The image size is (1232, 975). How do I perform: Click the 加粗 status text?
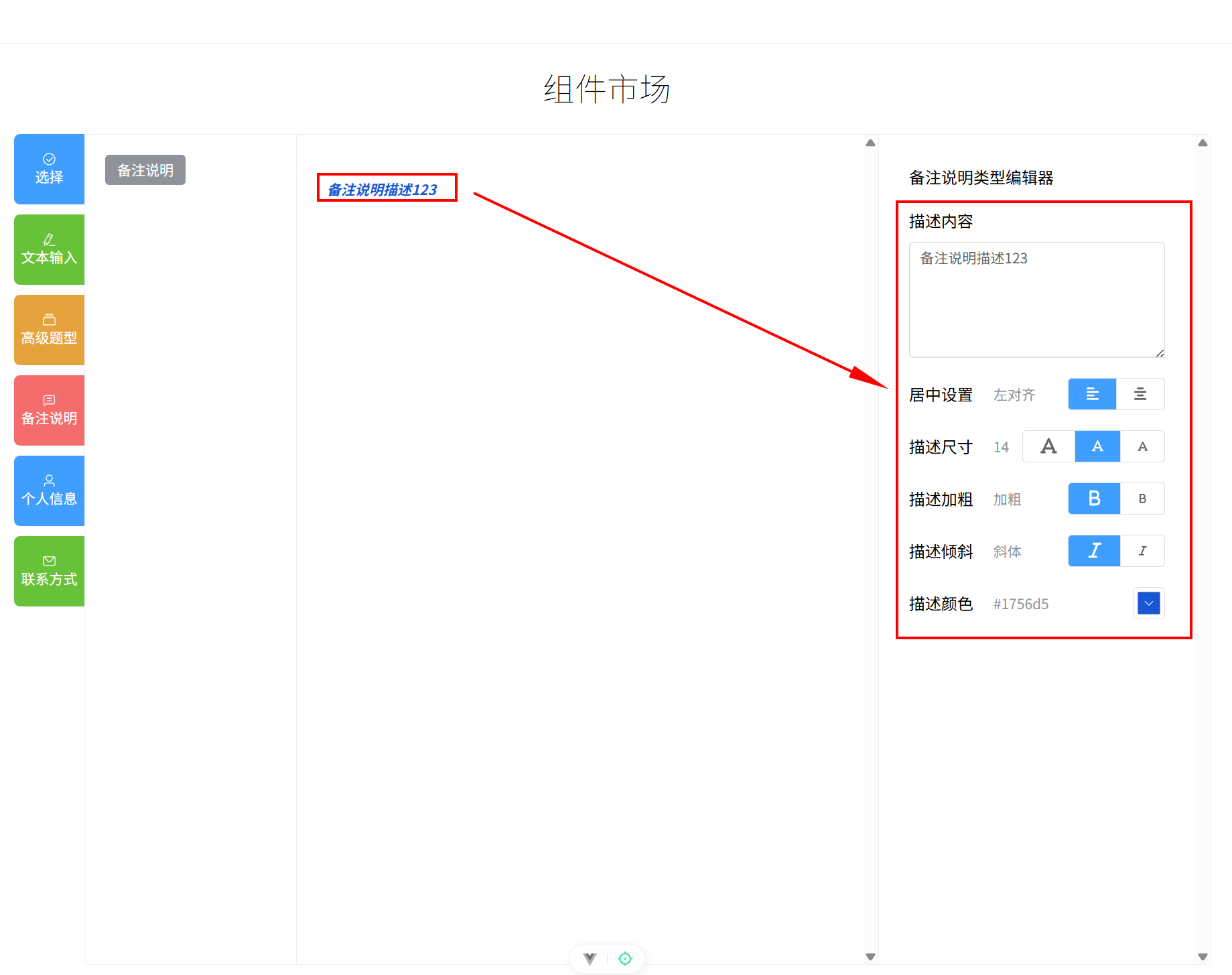[x=1007, y=499]
